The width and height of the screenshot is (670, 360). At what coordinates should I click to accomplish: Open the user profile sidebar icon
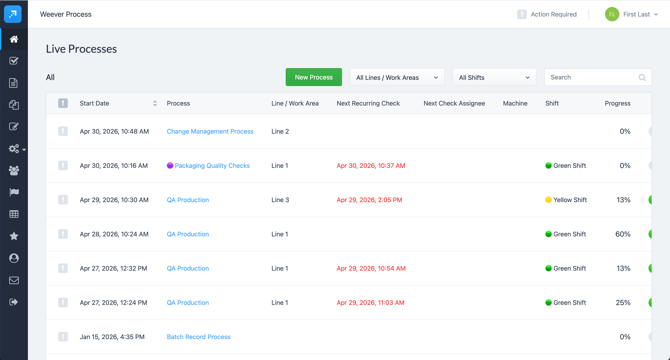14,258
